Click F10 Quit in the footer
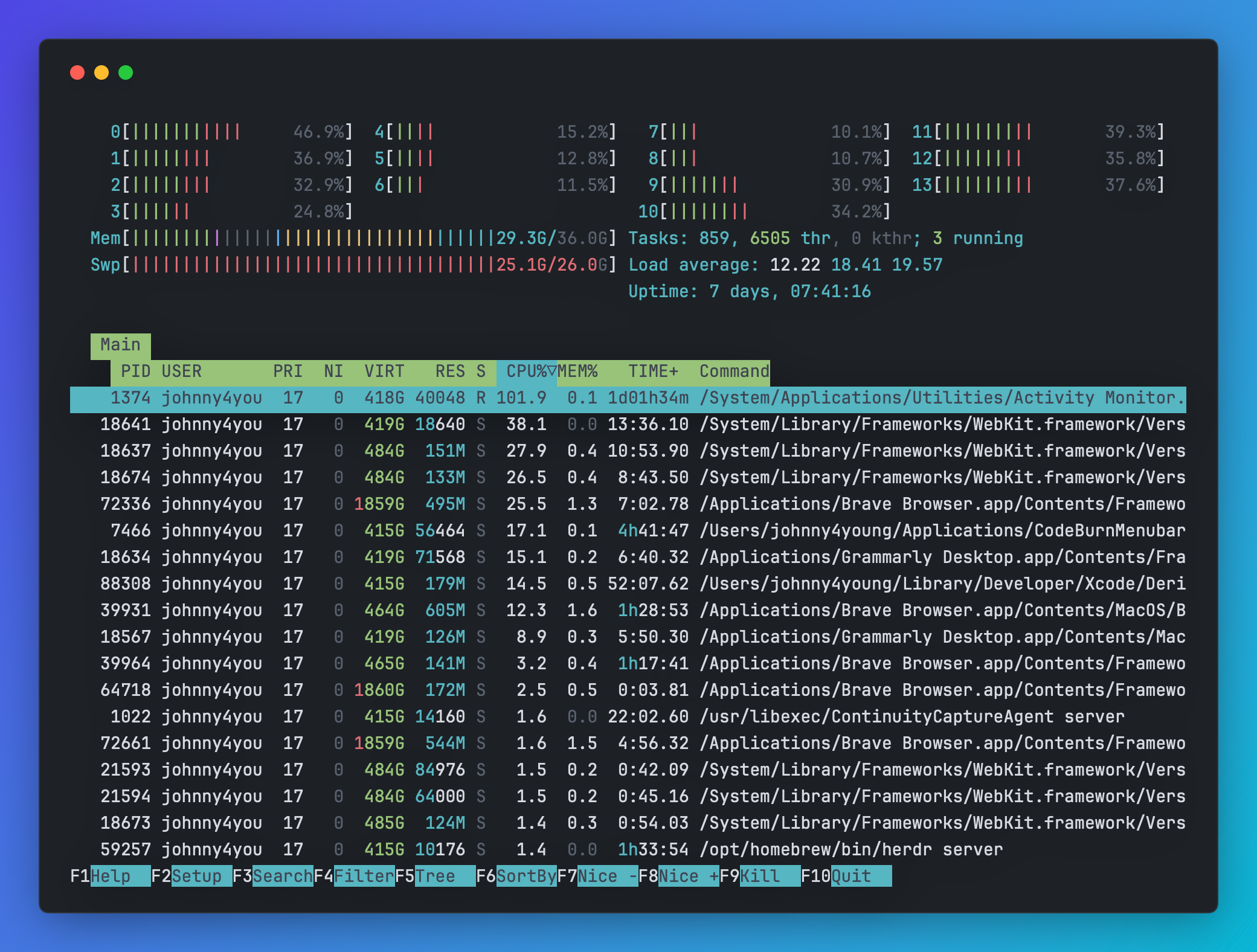The width and height of the screenshot is (1257, 952). coord(846,876)
